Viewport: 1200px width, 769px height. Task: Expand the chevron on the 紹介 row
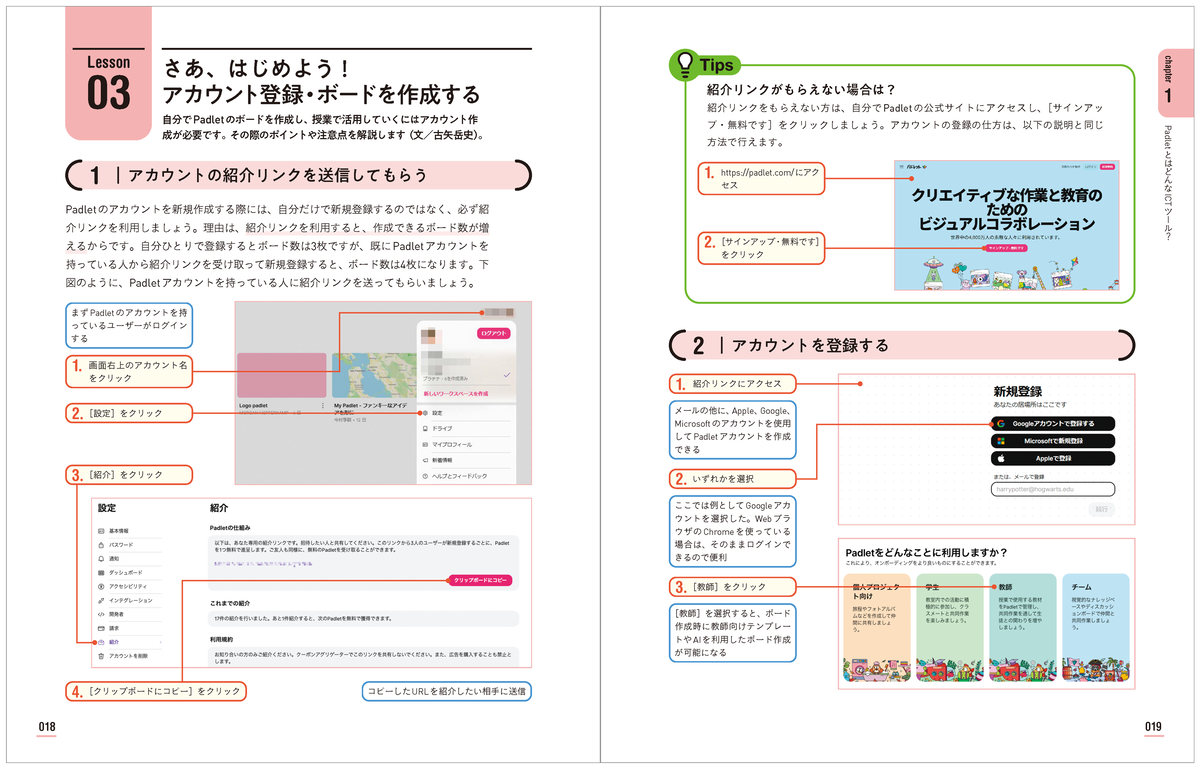click(160, 642)
